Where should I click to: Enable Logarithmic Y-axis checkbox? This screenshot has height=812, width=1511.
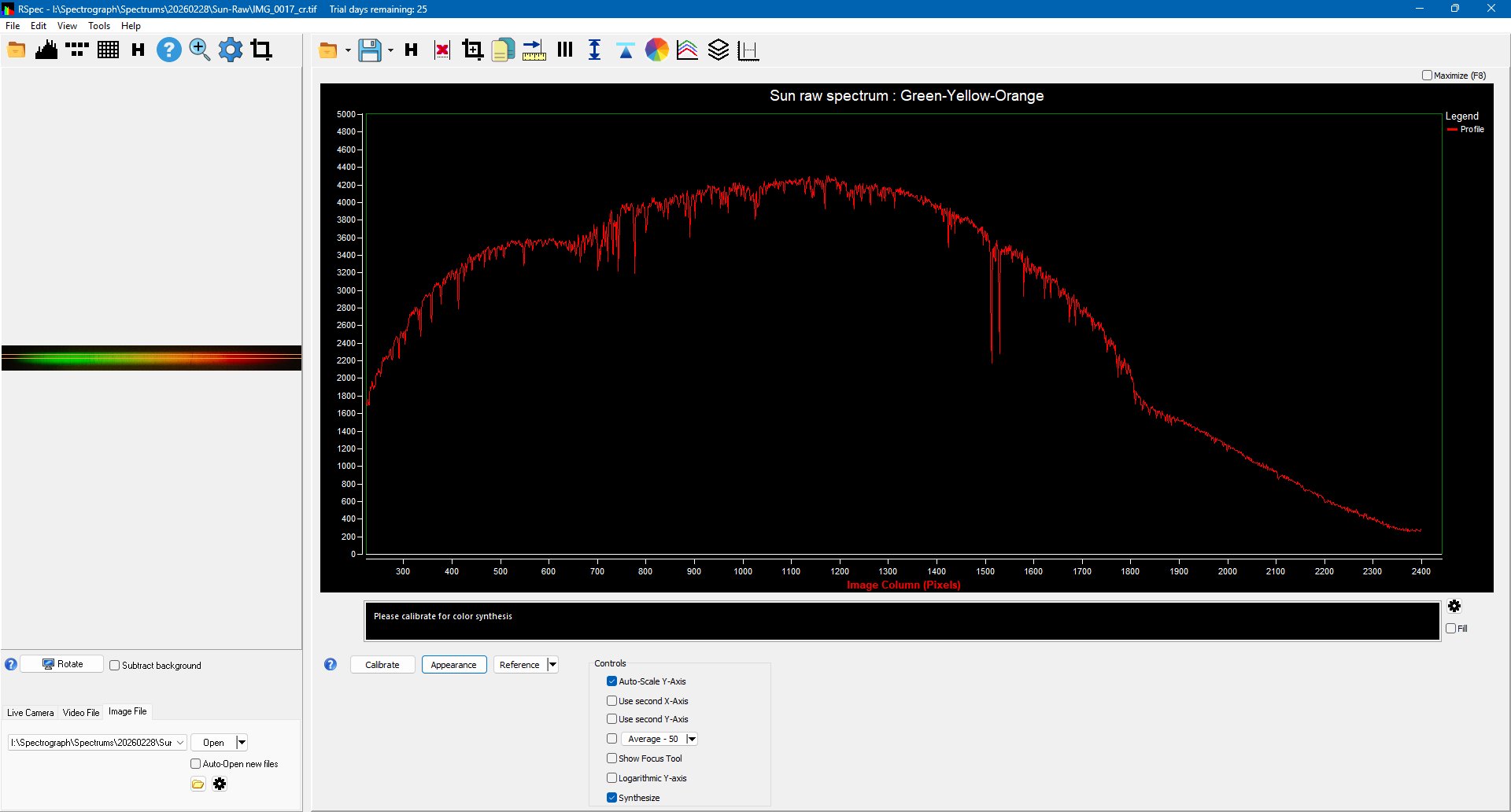611,778
